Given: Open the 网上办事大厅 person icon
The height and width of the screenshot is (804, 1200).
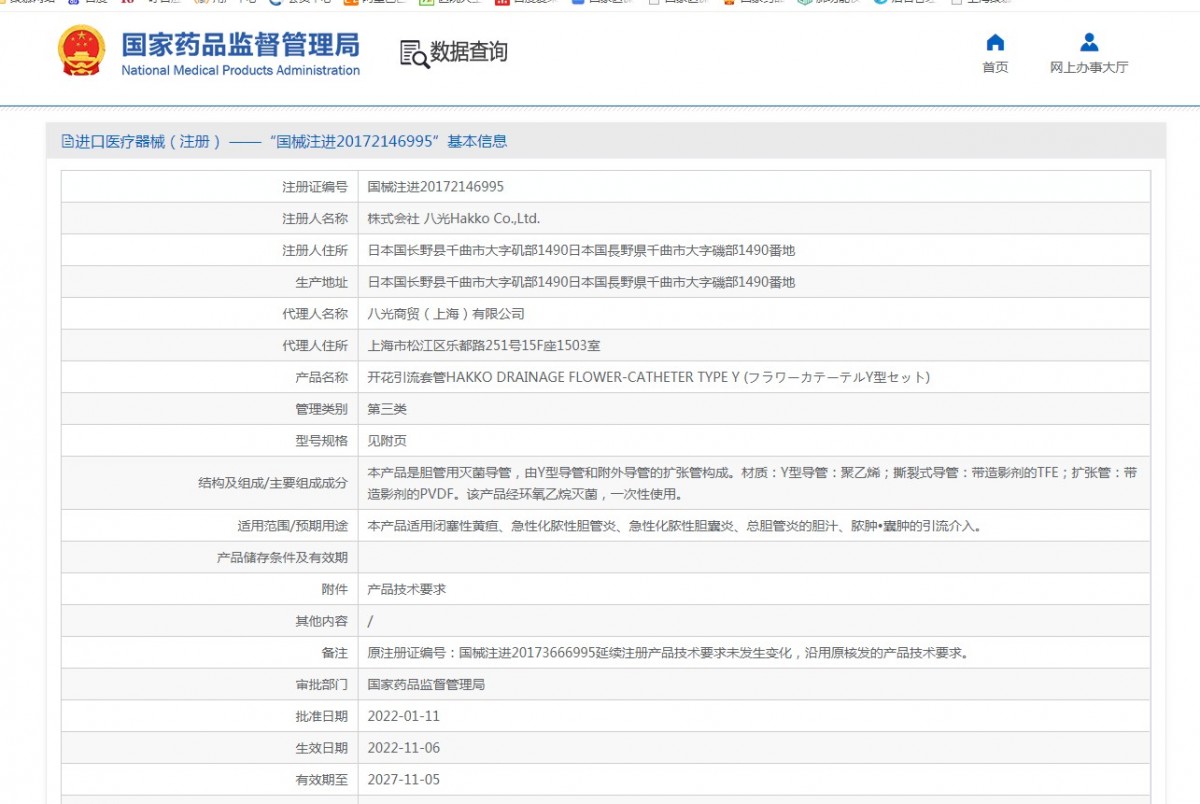Looking at the screenshot, I should (x=1089, y=42).
